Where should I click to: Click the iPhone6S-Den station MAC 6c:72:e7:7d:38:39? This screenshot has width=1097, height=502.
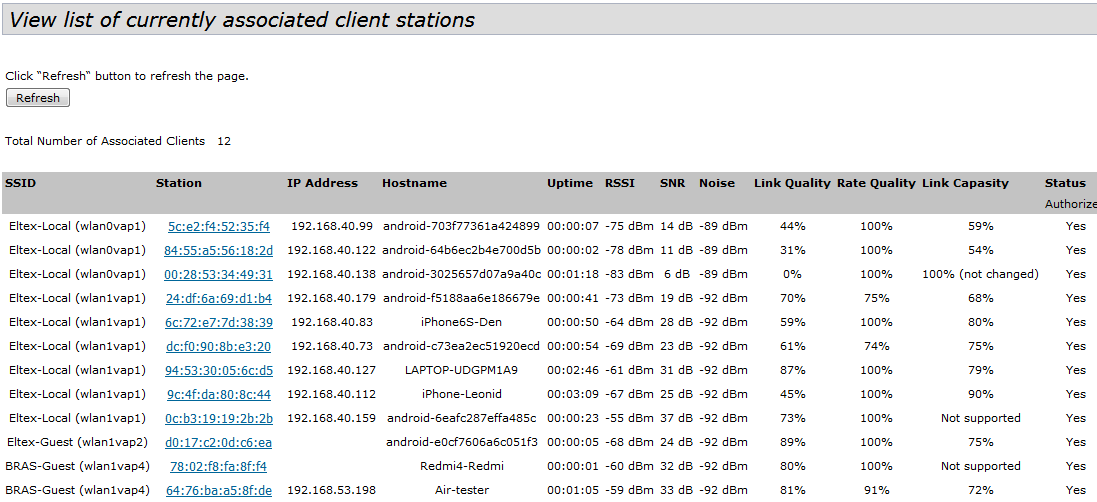pyautogui.click(x=218, y=322)
